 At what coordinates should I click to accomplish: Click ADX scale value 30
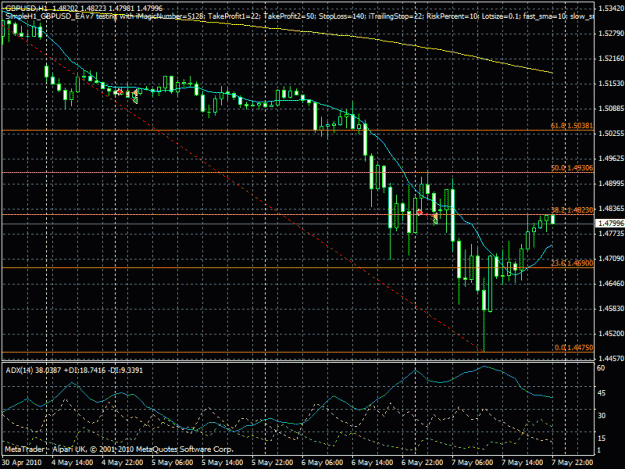(601, 416)
